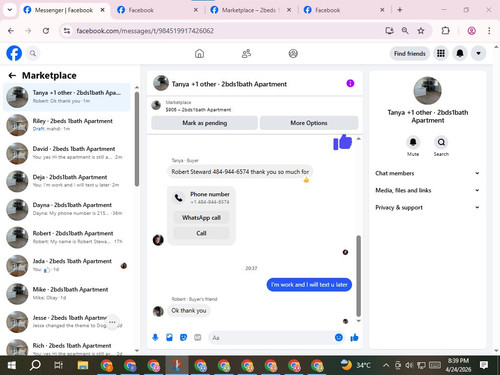
Task: Go to the Facebook logo home
Action: click(x=14, y=53)
